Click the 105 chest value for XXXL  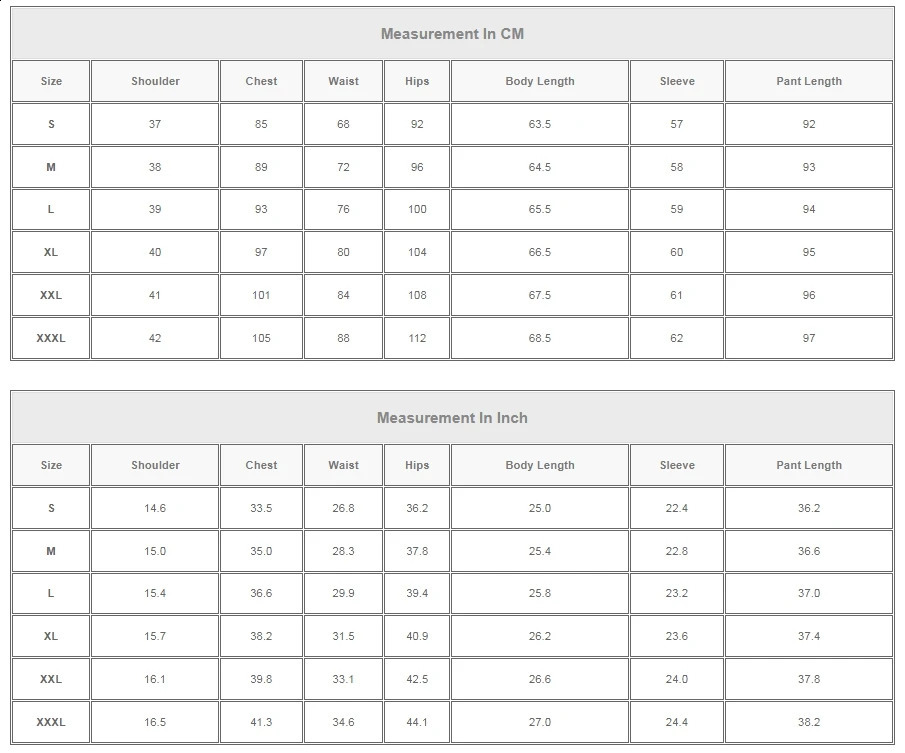pos(261,338)
